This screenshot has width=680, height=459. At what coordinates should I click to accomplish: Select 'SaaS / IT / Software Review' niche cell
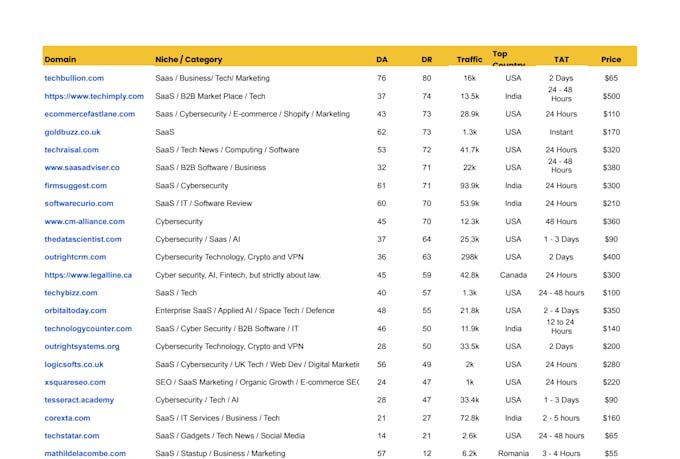pyautogui.click(x=203, y=203)
